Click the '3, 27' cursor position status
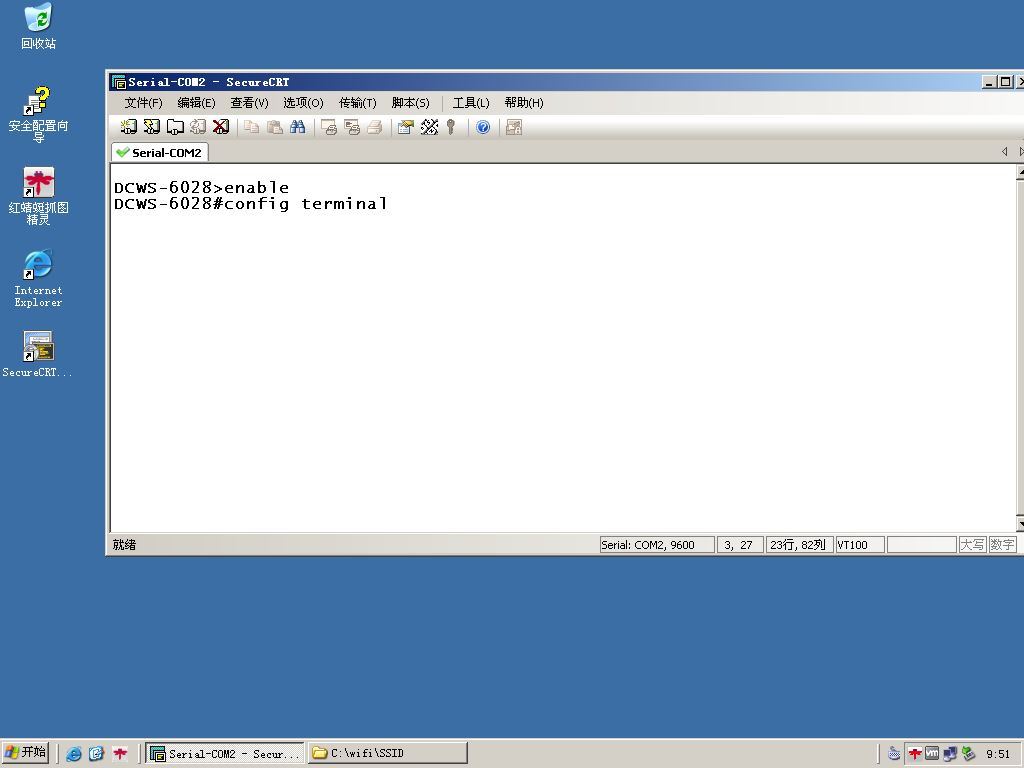Screen dimensions: 1024x768 click(x=740, y=545)
